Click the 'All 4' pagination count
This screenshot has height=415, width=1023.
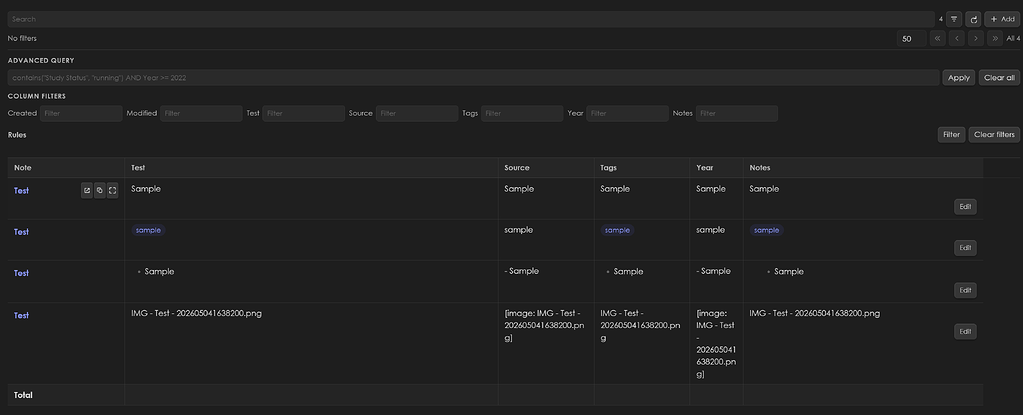(x=1013, y=38)
